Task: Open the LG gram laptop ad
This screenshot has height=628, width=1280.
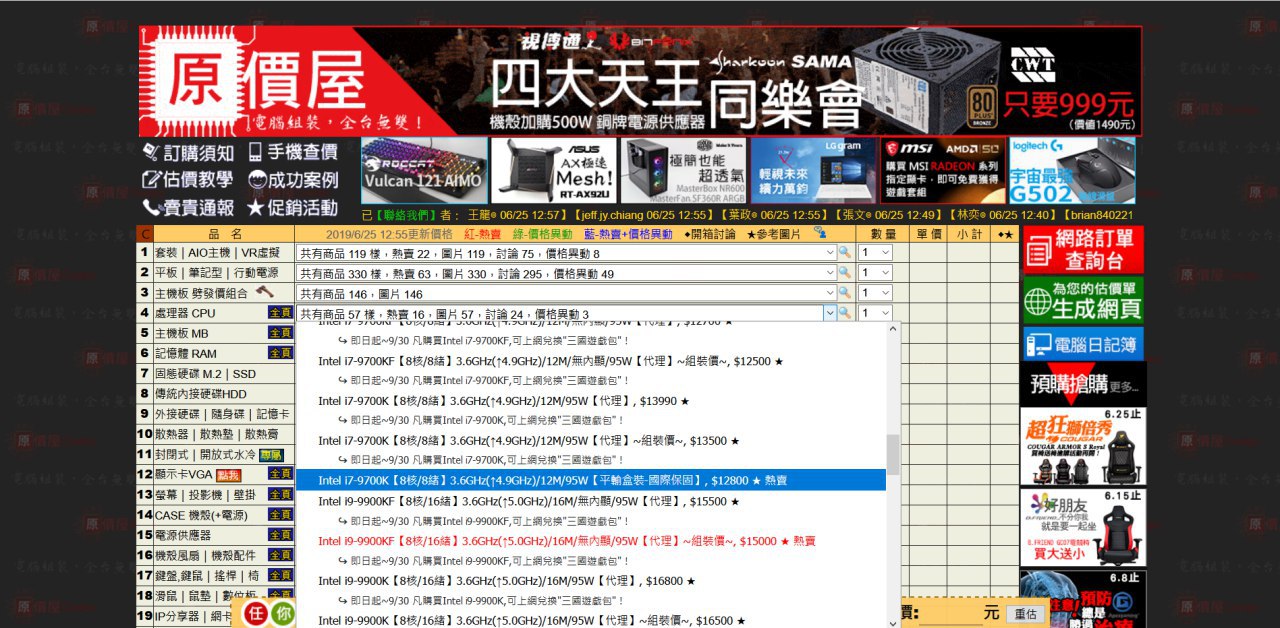Action: [813, 170]
